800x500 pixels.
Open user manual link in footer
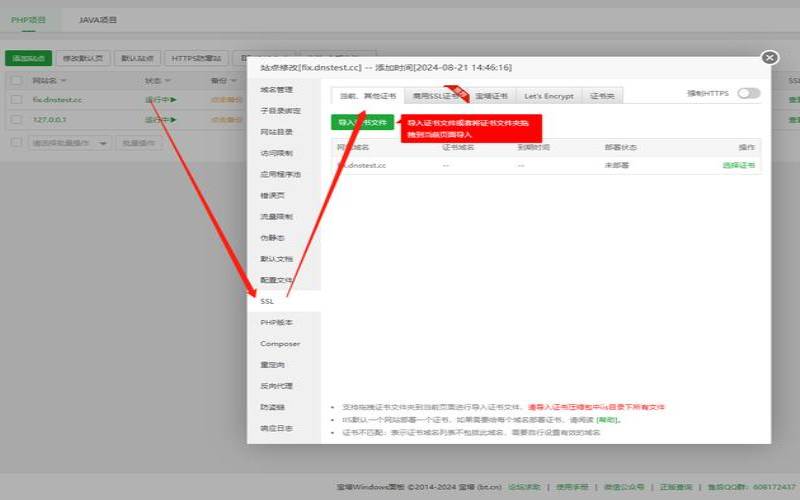coord(572,487)
